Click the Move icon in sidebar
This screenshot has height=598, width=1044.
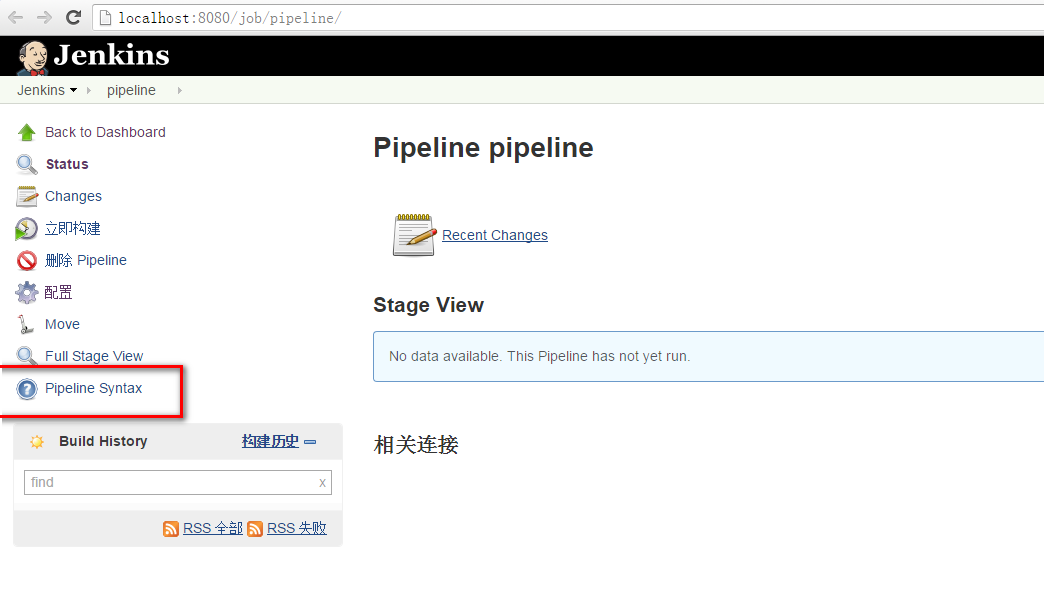(x=27, y=324)
